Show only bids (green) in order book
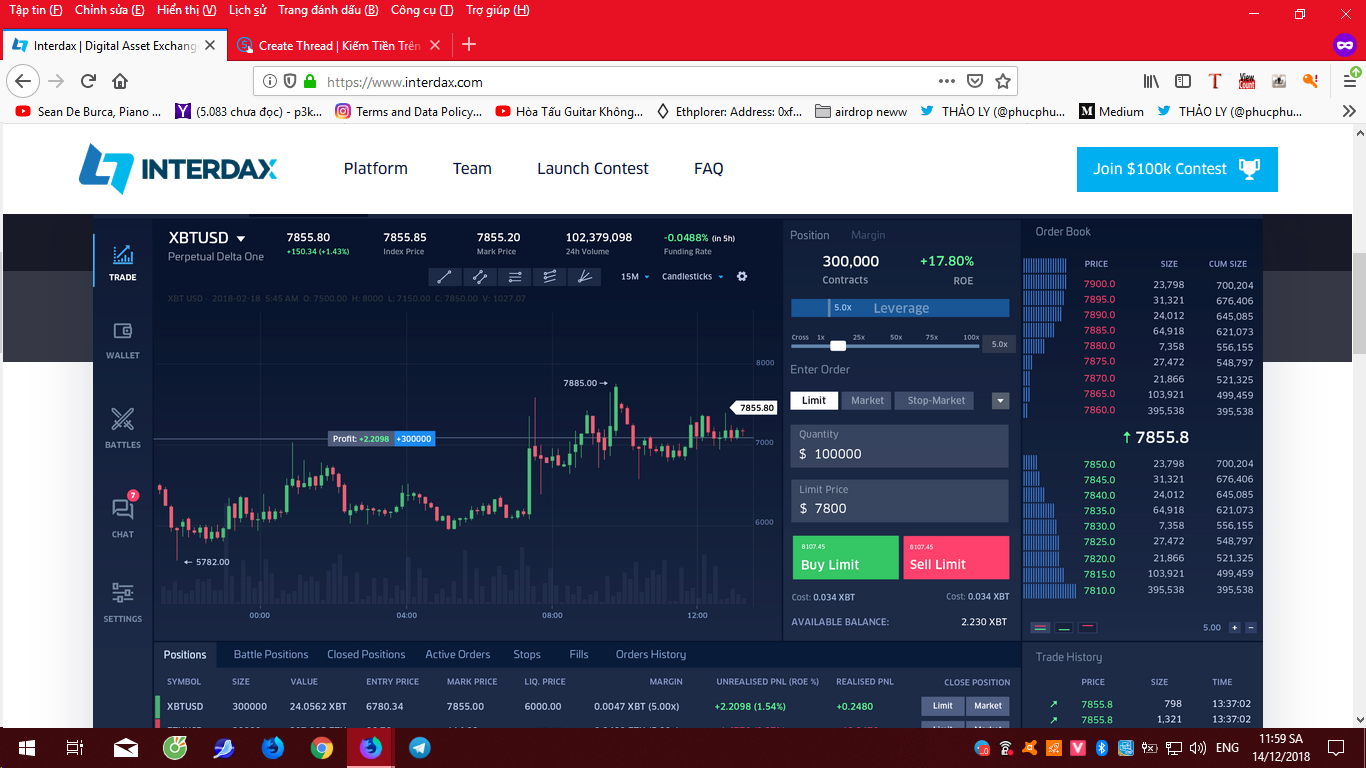This screenshot has height=768, width=1366. coord(1064,628)
